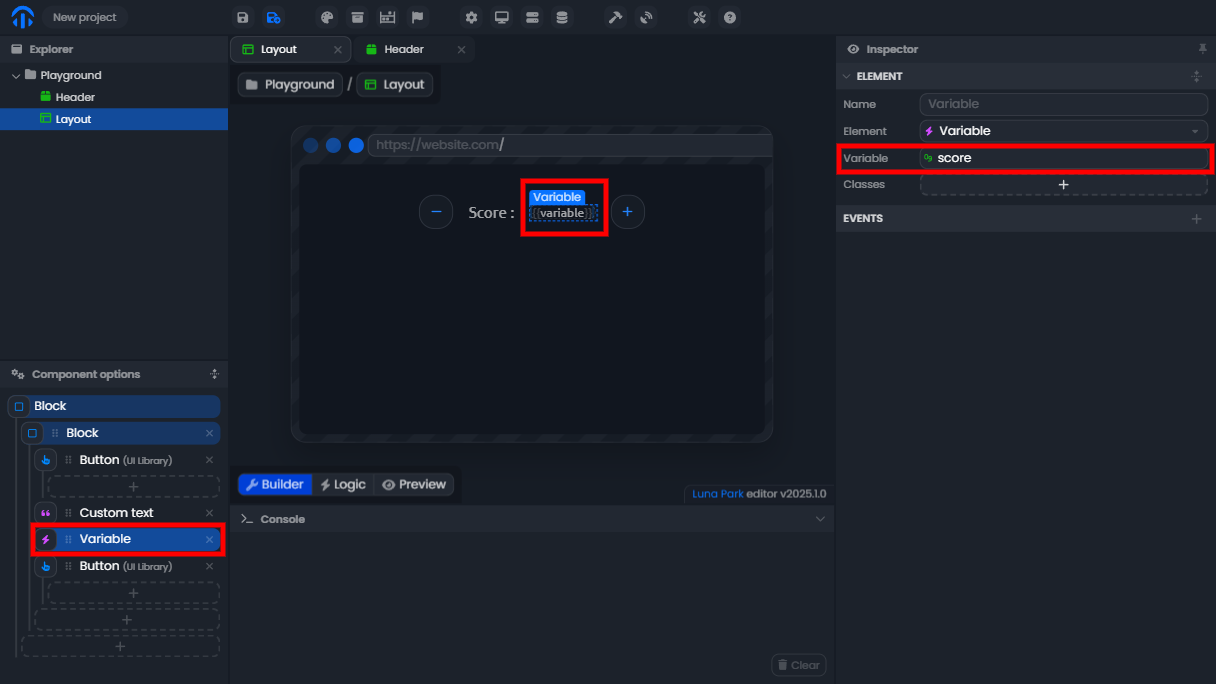The image size is (1216, 684).
Task: Click the hammer build icon
Action: (x=615, y=18)
